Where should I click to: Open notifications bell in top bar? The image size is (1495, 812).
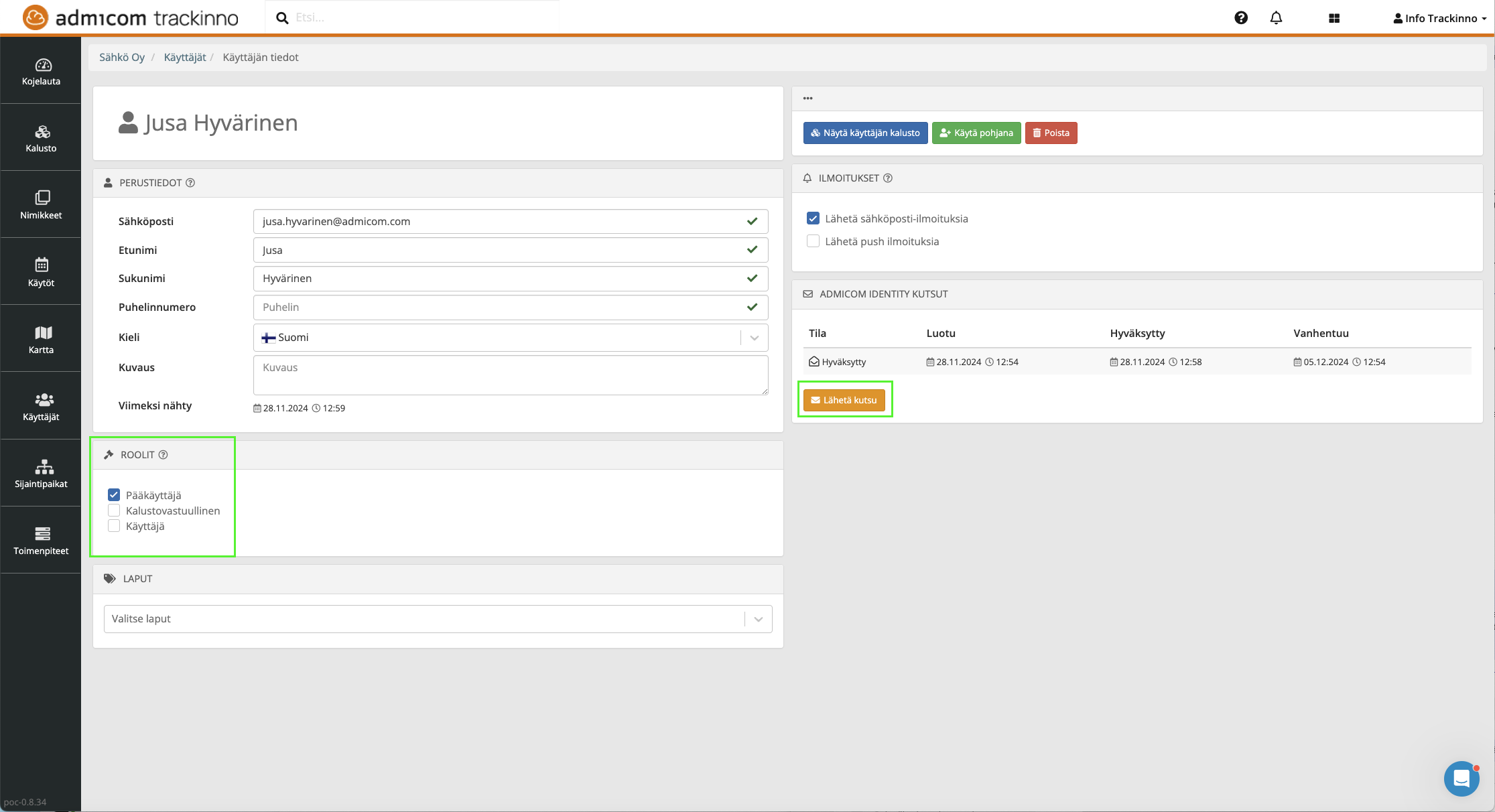1276,18
